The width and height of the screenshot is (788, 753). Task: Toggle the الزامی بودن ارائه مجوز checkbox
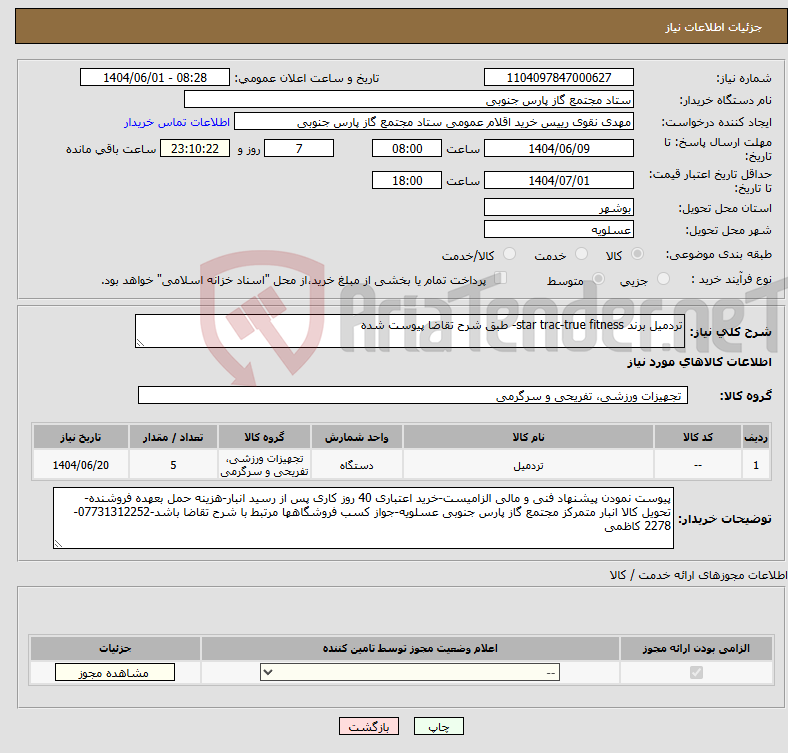point(696,672)
